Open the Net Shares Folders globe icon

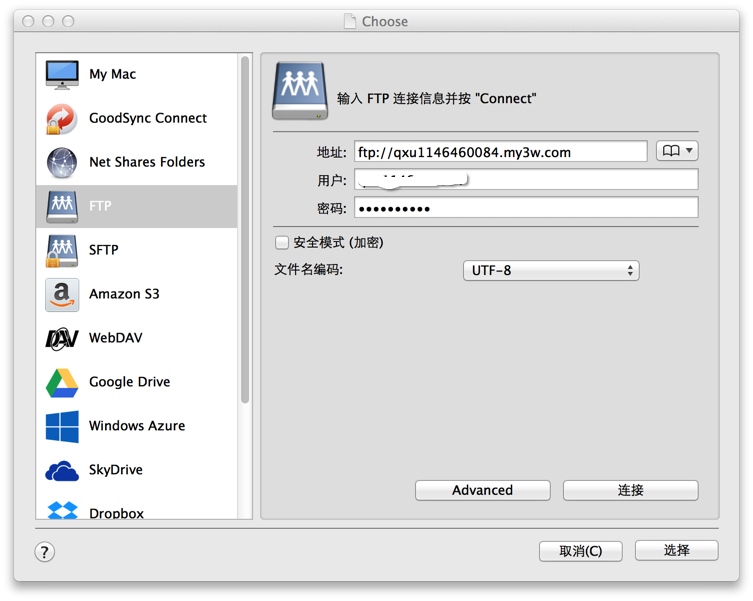pos(62,162)
